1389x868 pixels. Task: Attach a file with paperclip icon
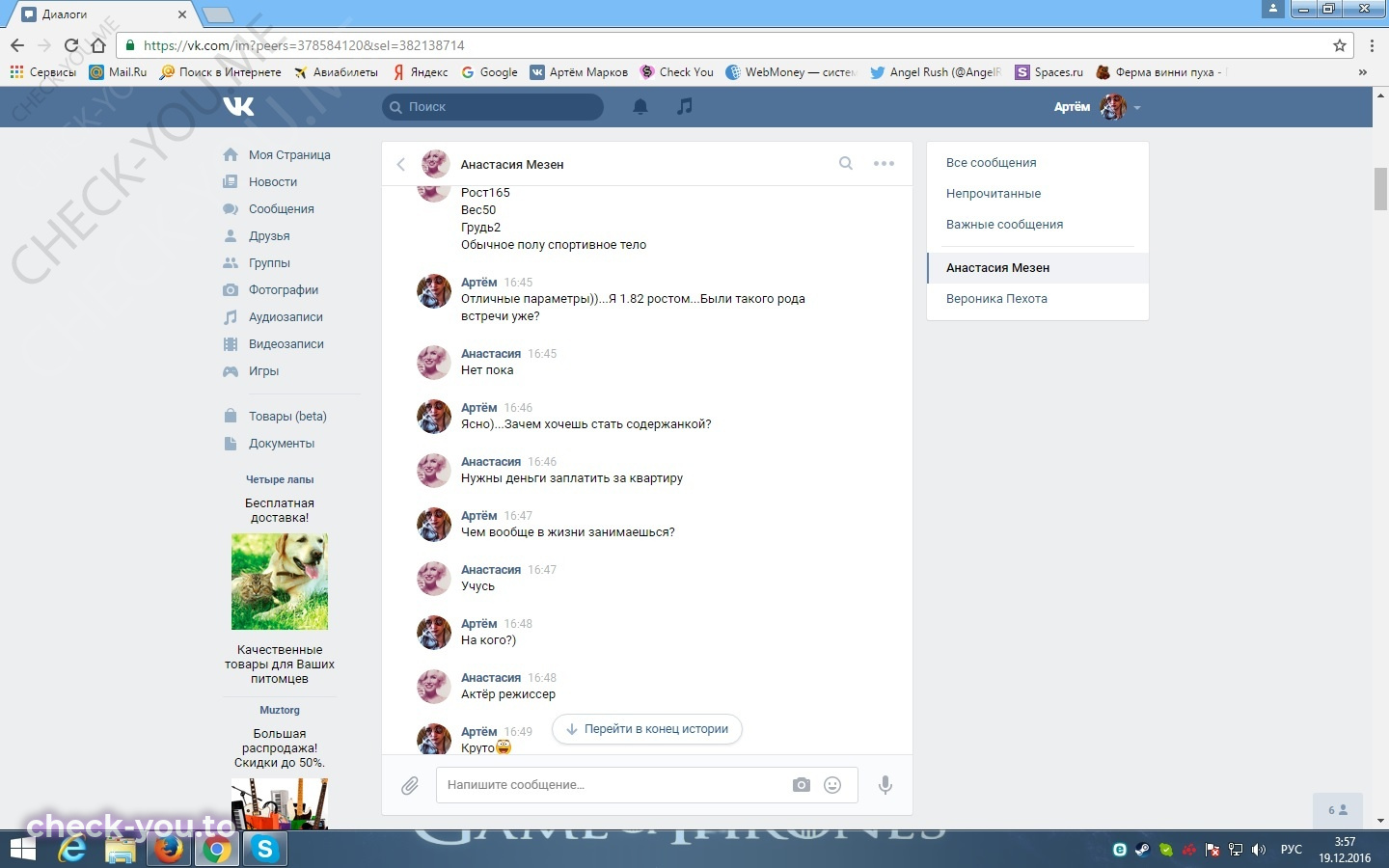point(410,785)
